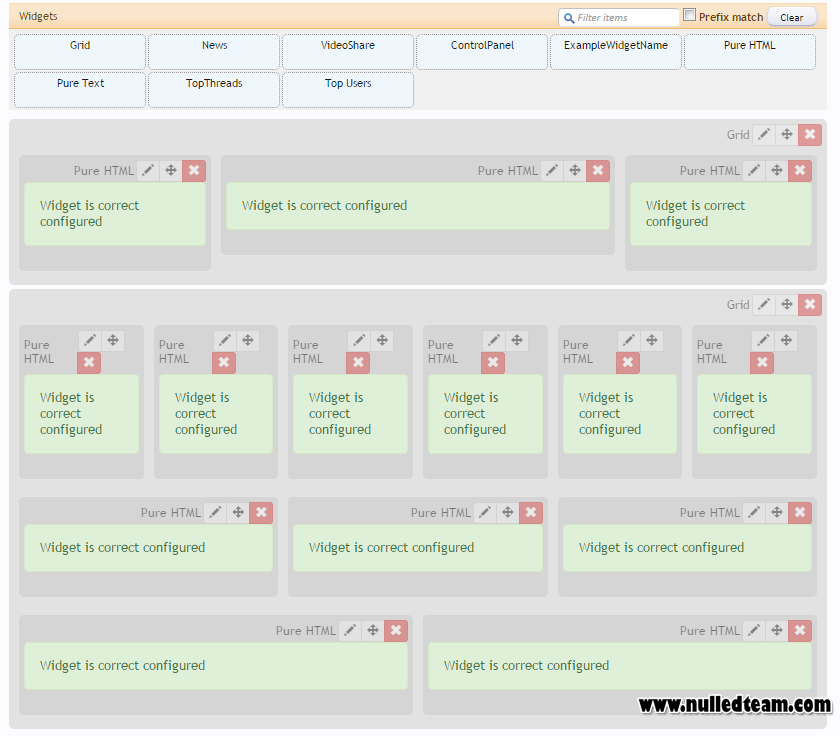Delete the upper Grid container

(x=810, y=134)
